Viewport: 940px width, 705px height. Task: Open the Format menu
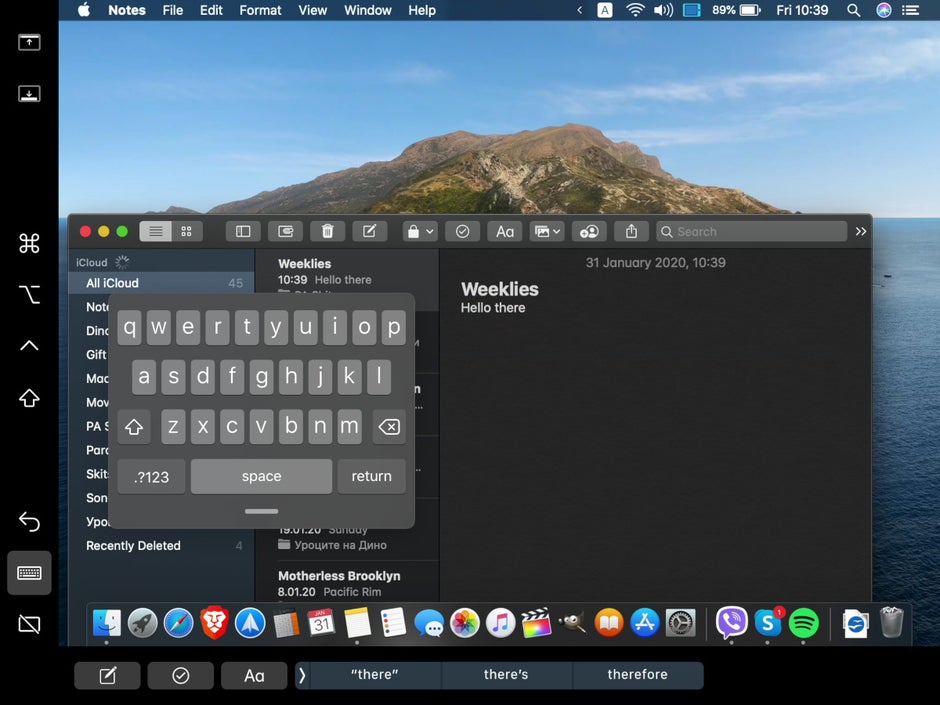[x=260, y=10]
